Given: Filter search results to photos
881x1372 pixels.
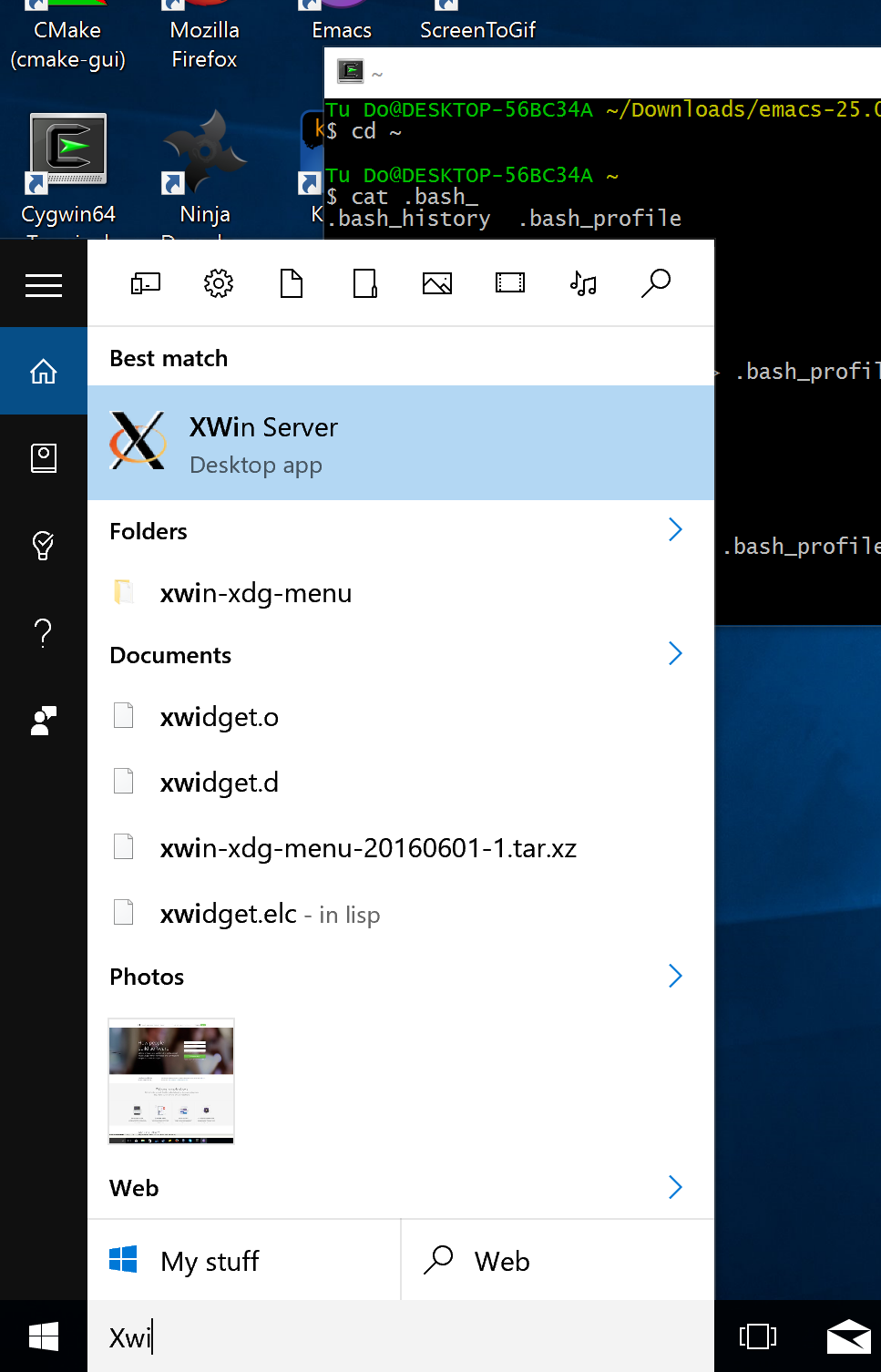Looking at the screenshot, I should pyautogui.click(x=436, y=283).
